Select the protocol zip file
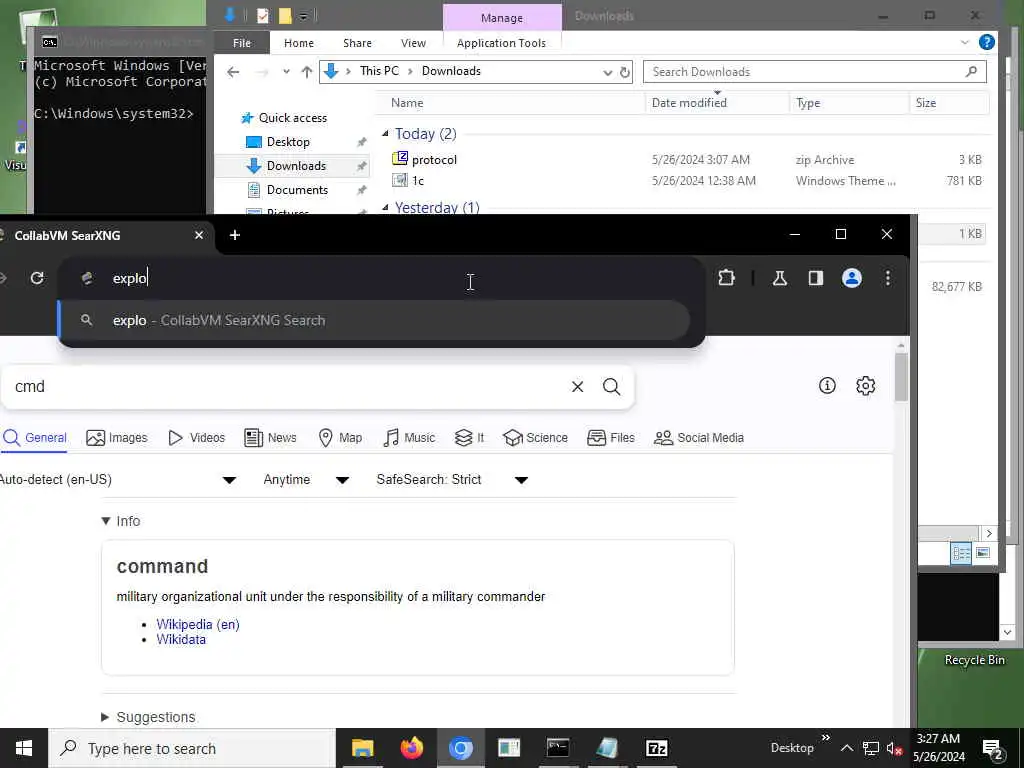 click(x=434, y=160)
